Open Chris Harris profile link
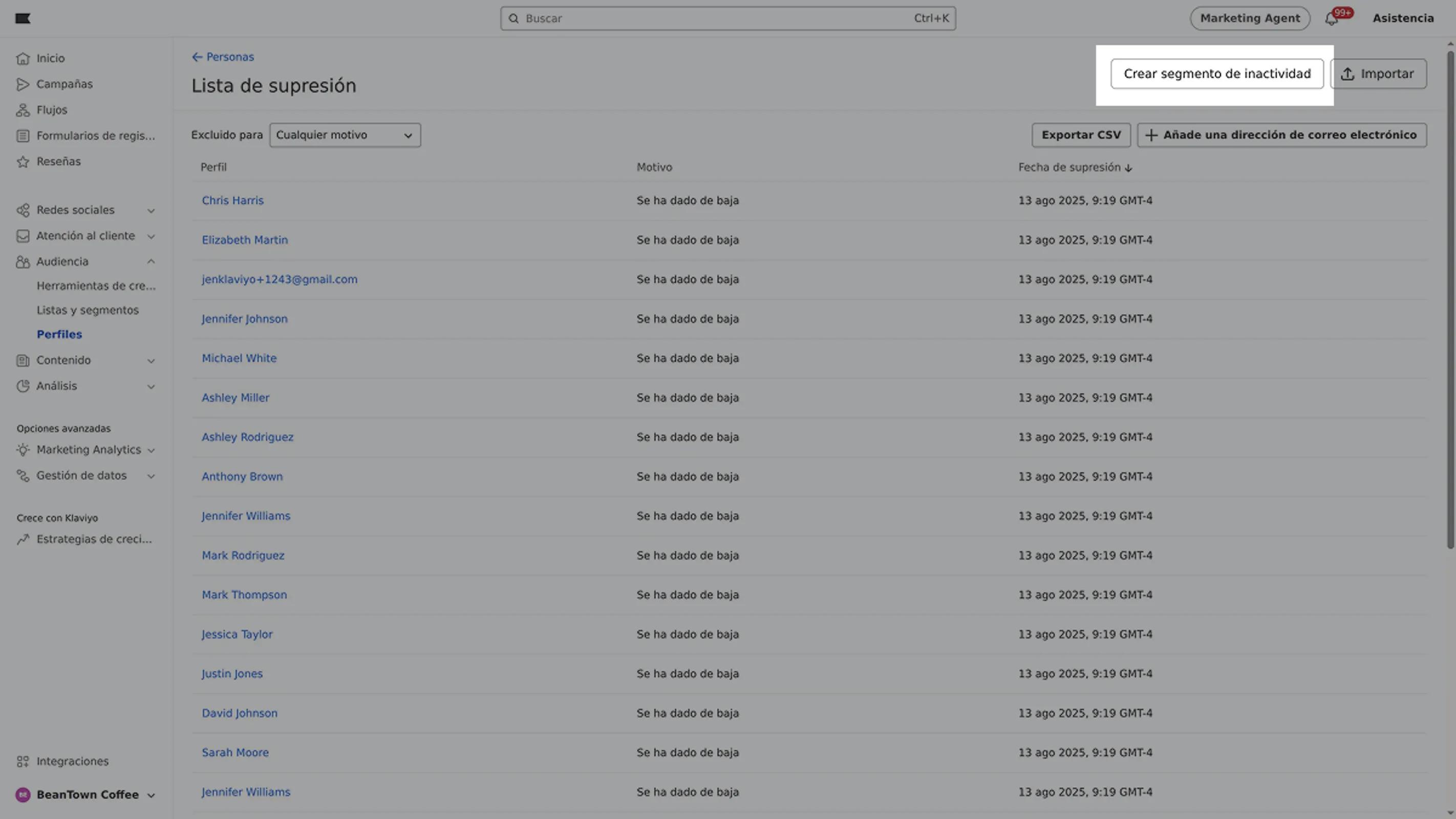This screenshot has width=1456, height=819. [x=232, y=201]
